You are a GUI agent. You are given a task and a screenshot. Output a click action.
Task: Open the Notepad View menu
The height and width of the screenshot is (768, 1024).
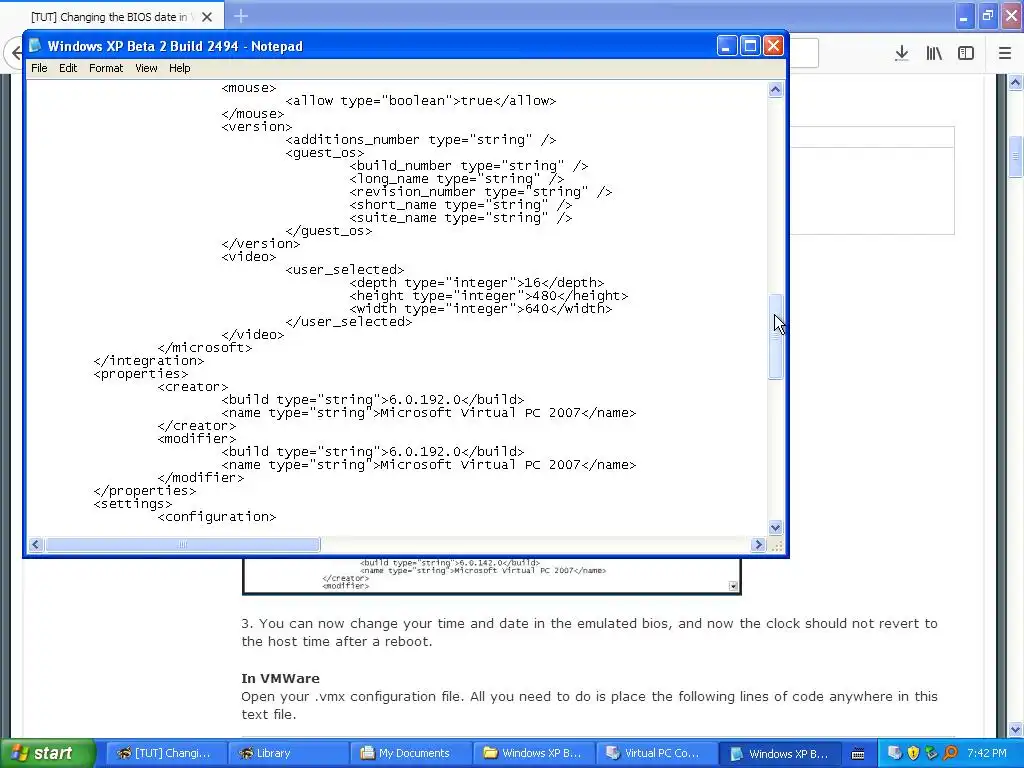click(x=146, y=68)
